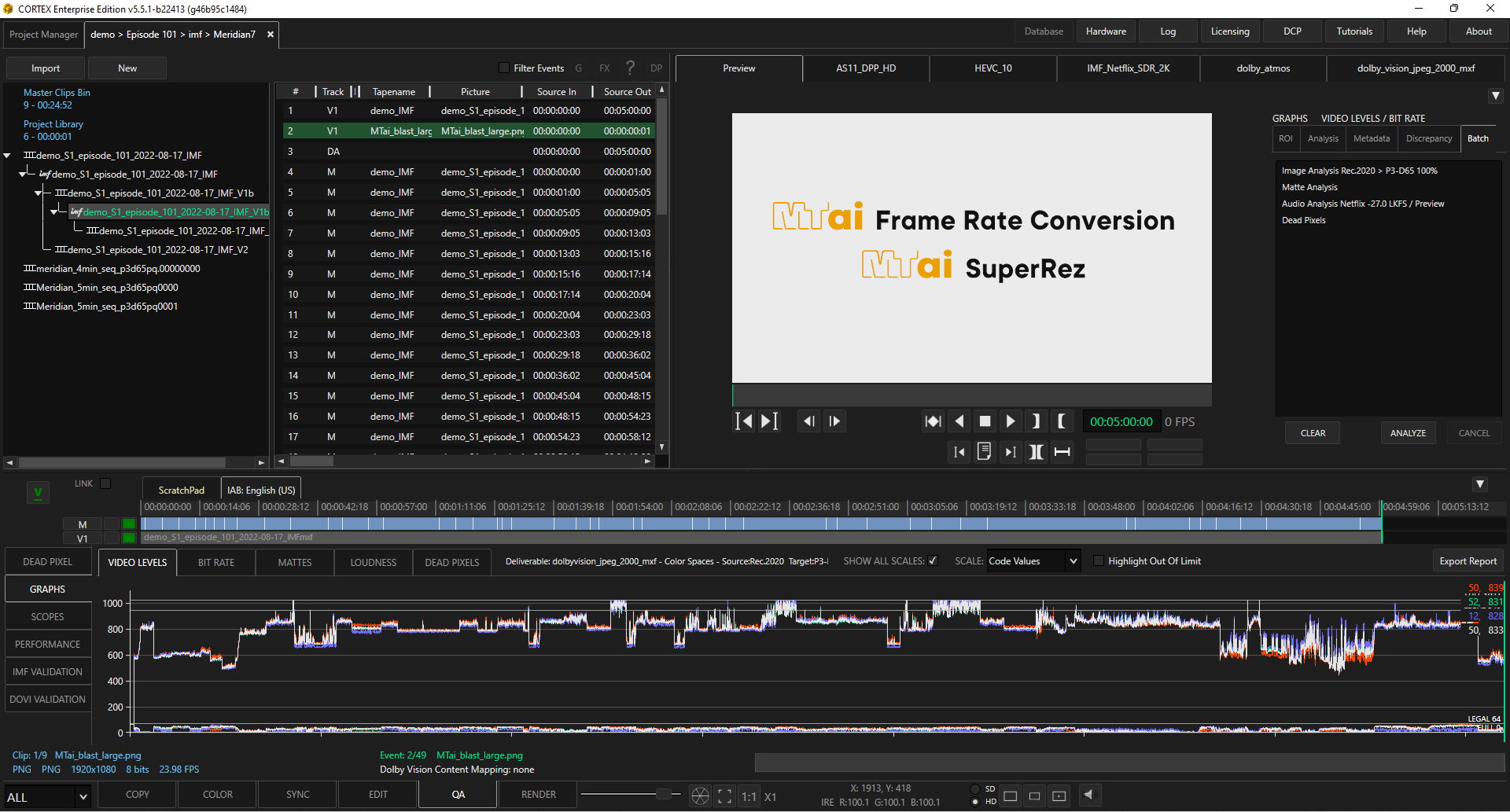Open the Scale Code Values dropdown
Viewport: 1510px width, 812px height.
(1033, 560)
